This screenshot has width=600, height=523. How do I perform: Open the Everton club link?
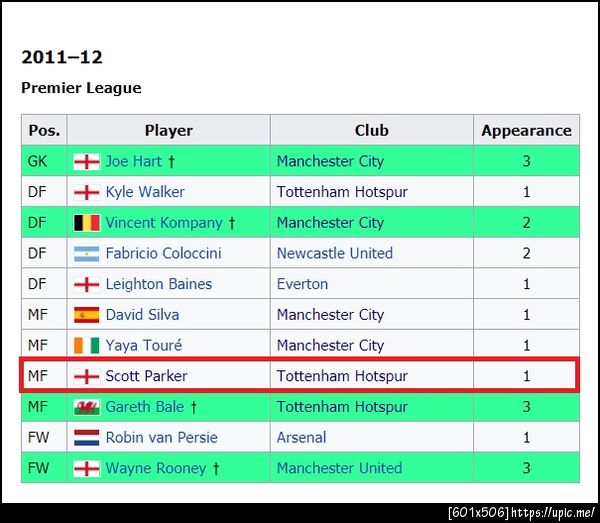[x=302, y=284]
